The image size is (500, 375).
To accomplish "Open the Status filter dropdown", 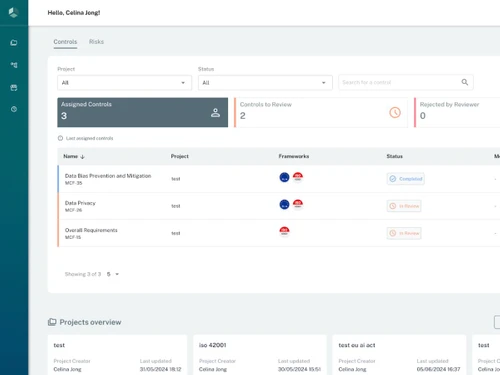I will [265, 83].
